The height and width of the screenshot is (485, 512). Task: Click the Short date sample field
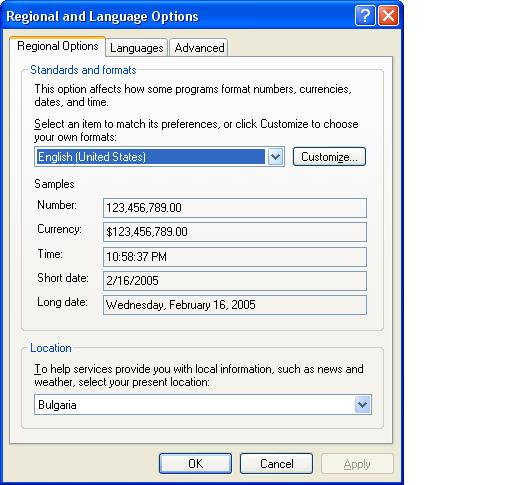pos(235,280)
